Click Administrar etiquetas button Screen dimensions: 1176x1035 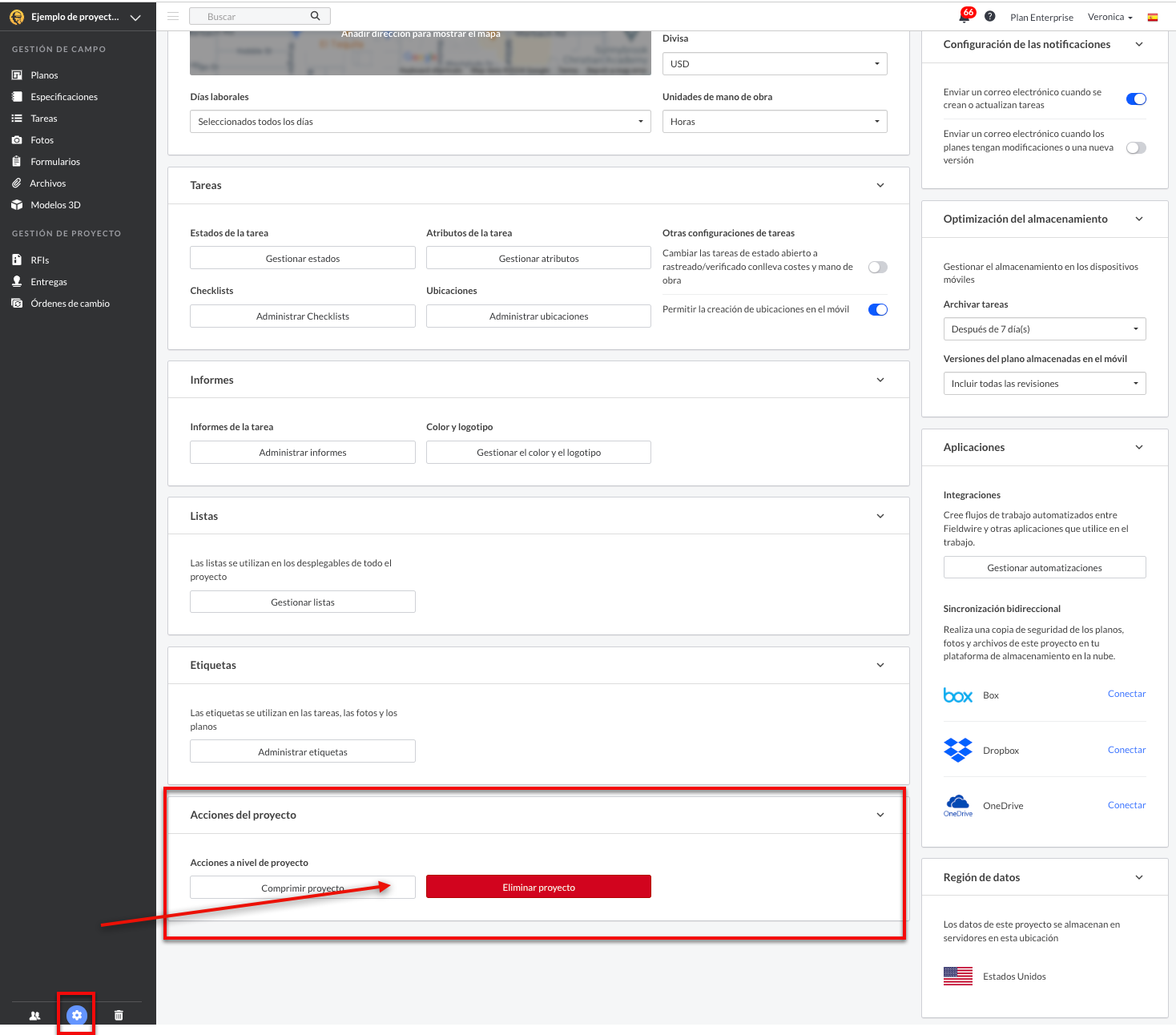[x=303, y=751]
